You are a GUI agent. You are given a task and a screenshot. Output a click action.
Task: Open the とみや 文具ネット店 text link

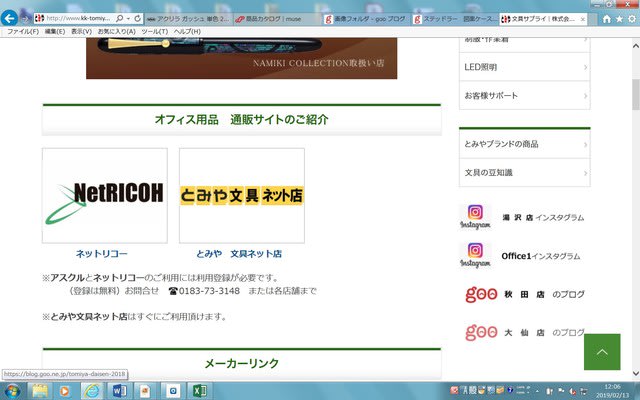[x=239, y=253]
